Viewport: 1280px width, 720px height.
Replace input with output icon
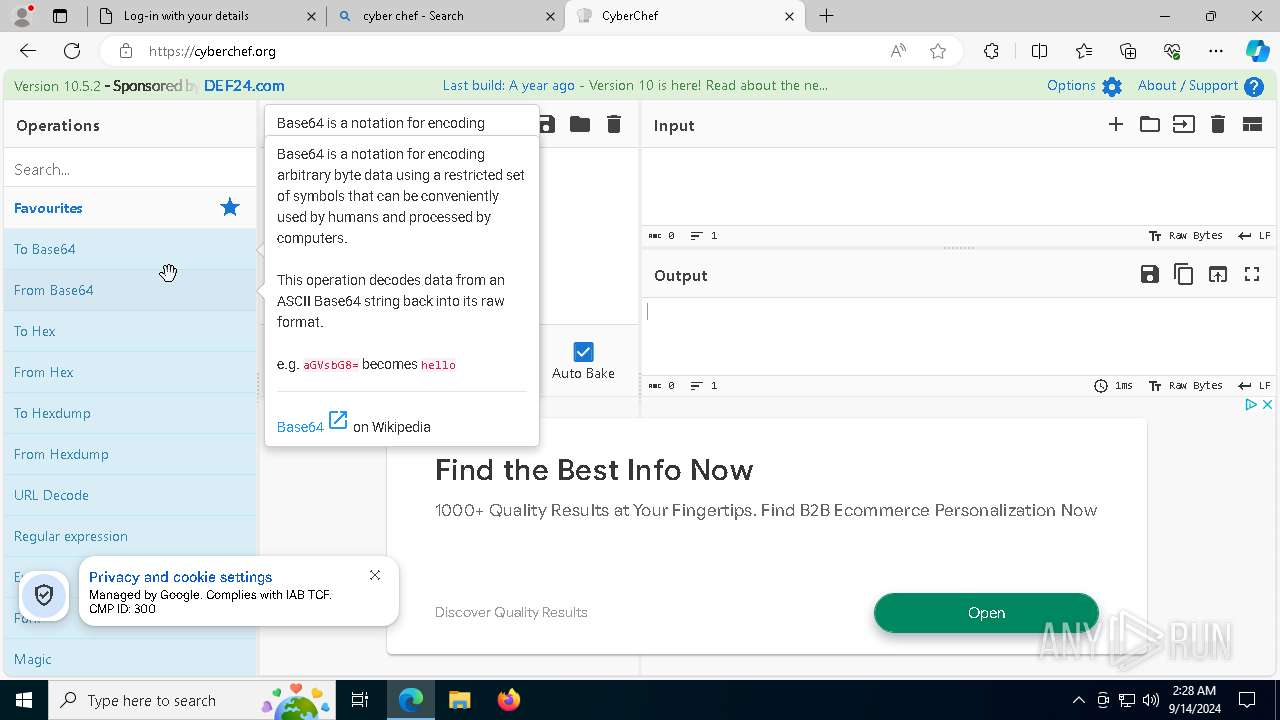click(x=1218, y=274)
